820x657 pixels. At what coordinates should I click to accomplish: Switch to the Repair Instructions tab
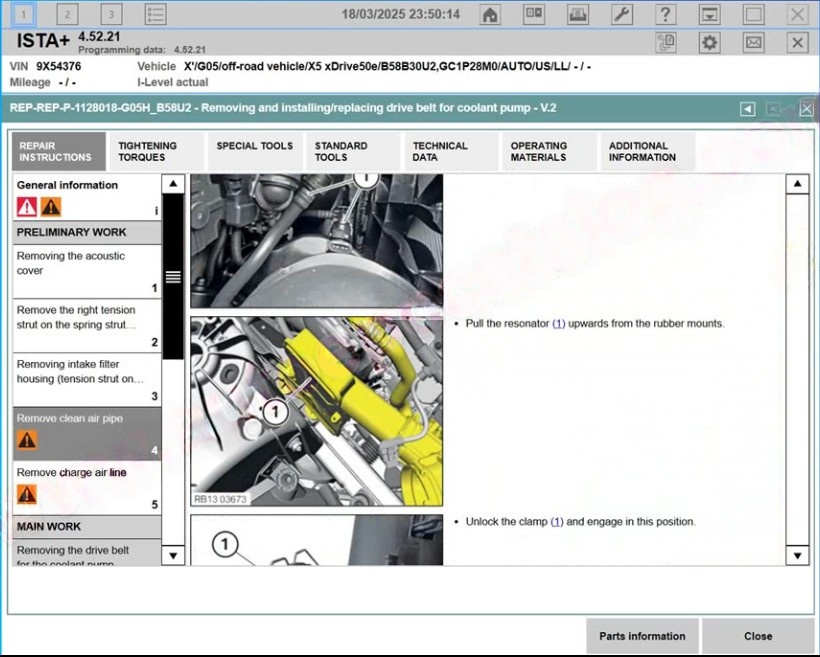[59, 151]
